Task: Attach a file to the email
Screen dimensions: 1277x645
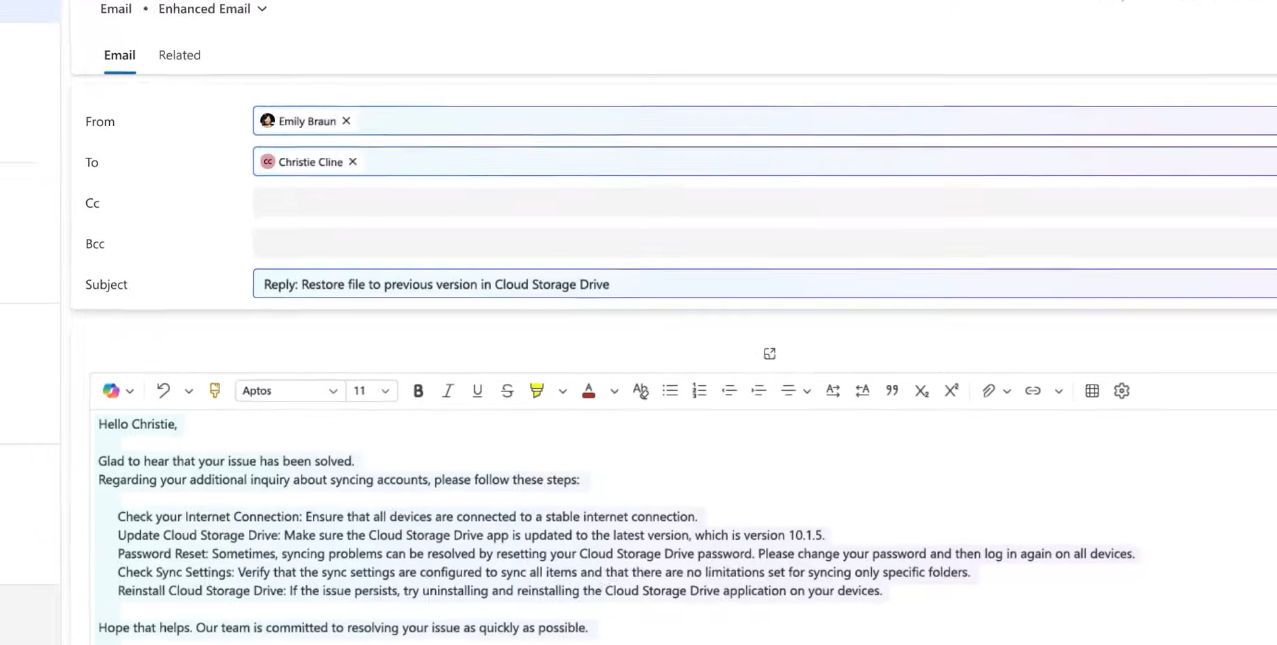Action: [988, 390]
